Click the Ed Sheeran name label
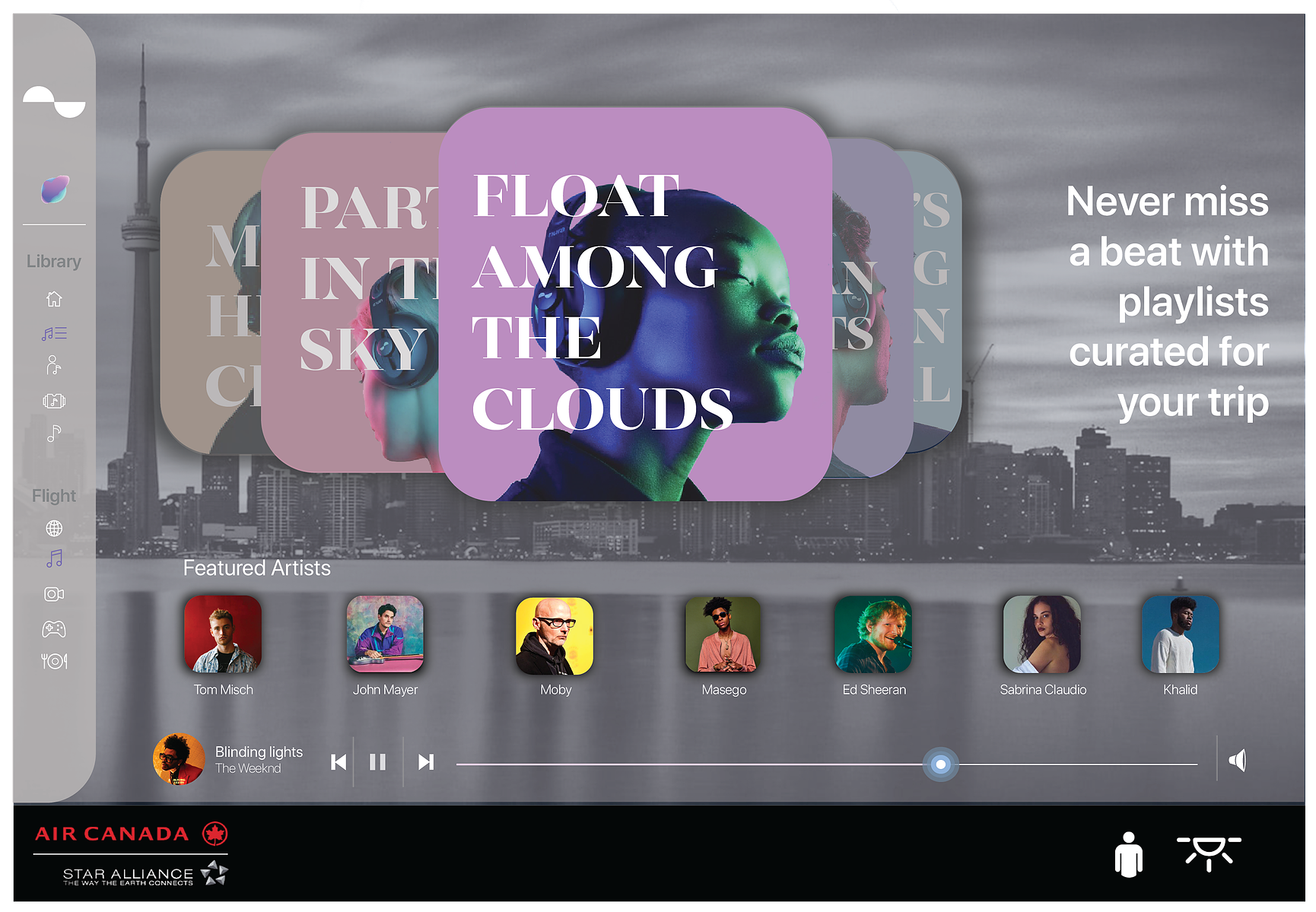The height and width of the screenshot is (912, 1316). [874, 690]
